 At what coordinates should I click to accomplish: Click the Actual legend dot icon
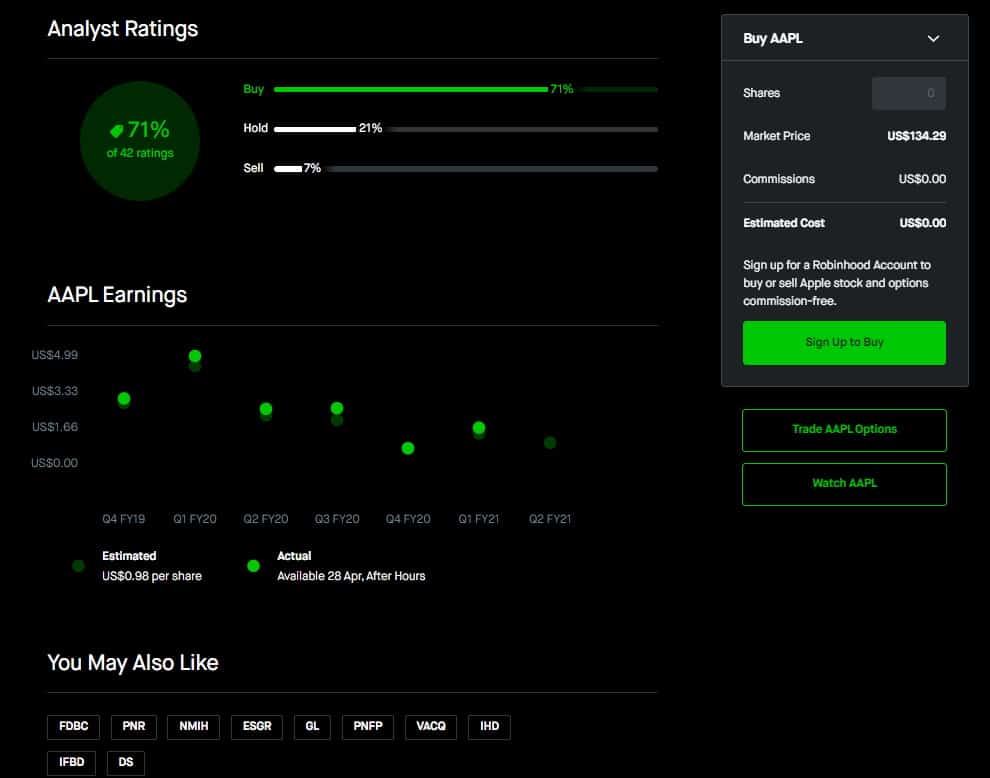[253, 566]
